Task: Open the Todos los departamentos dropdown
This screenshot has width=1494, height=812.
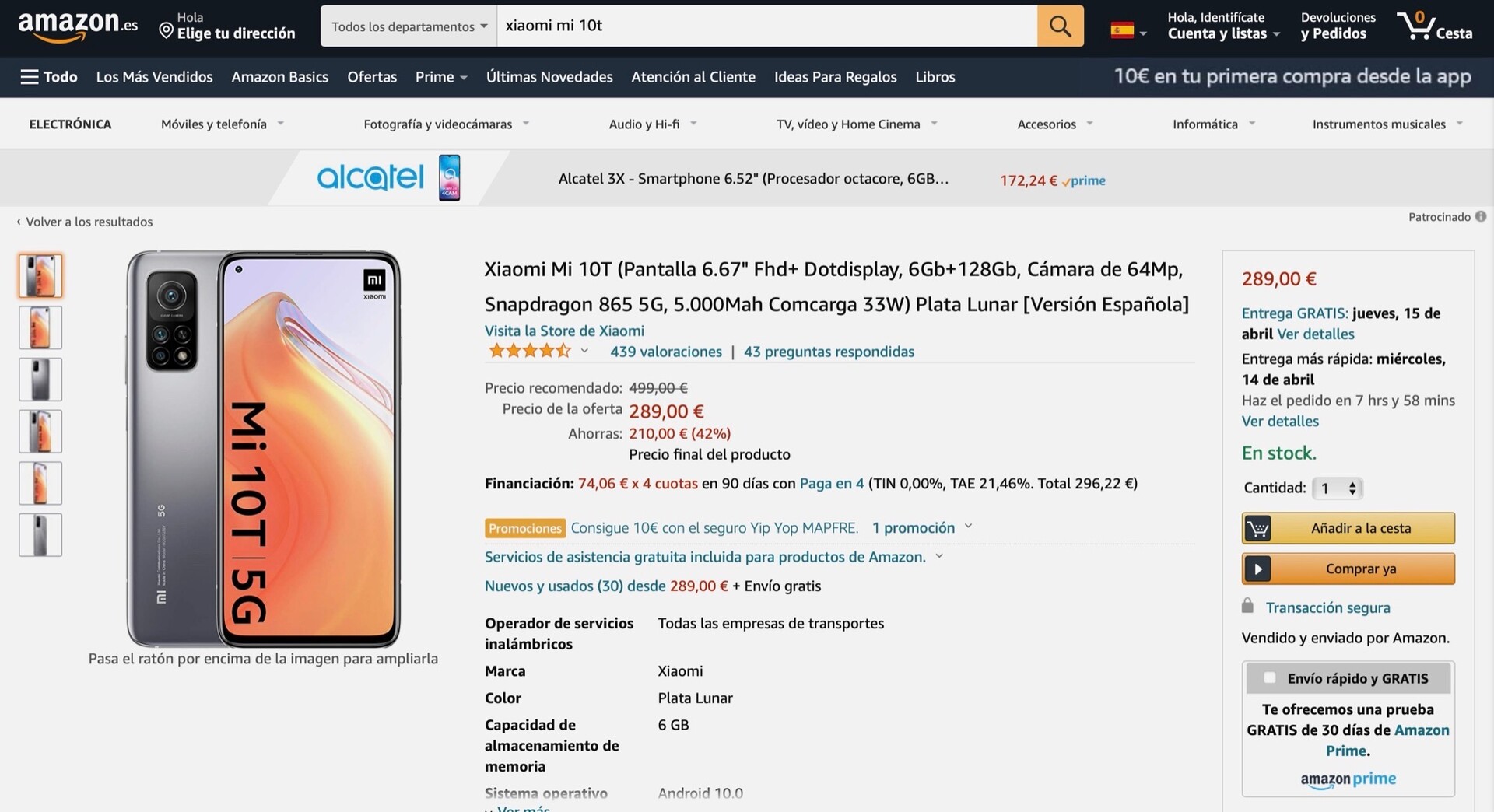Action: (x=409, y=26)
